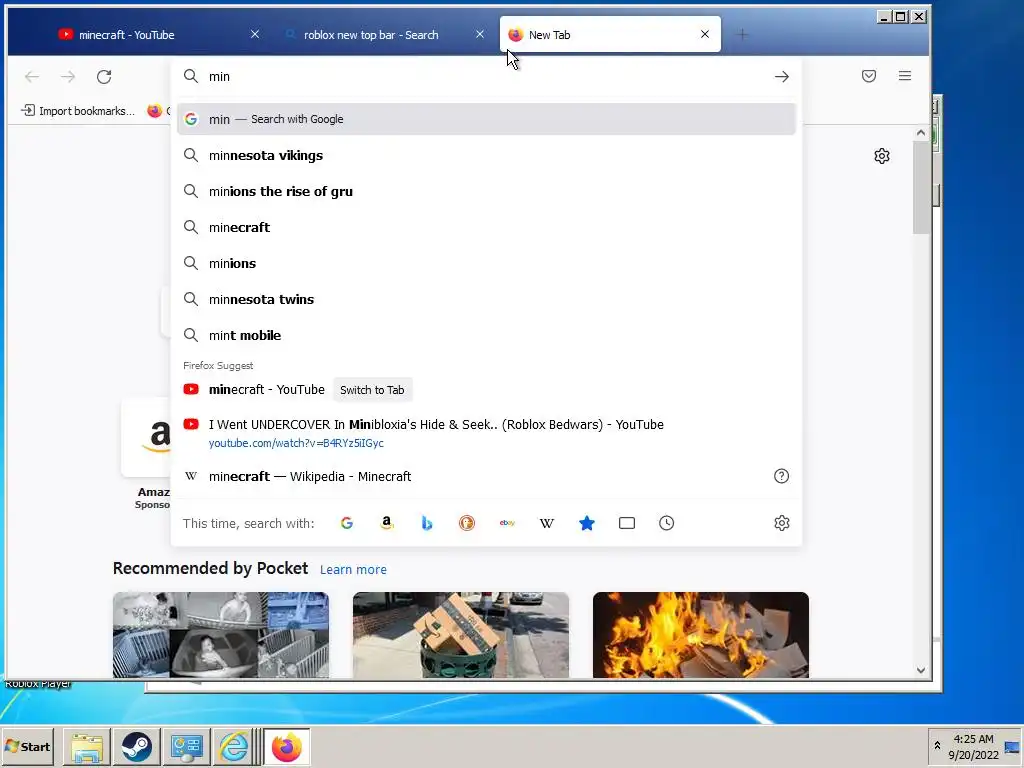Open Internet Explorer from the taskbar

[x=233, y=746]
